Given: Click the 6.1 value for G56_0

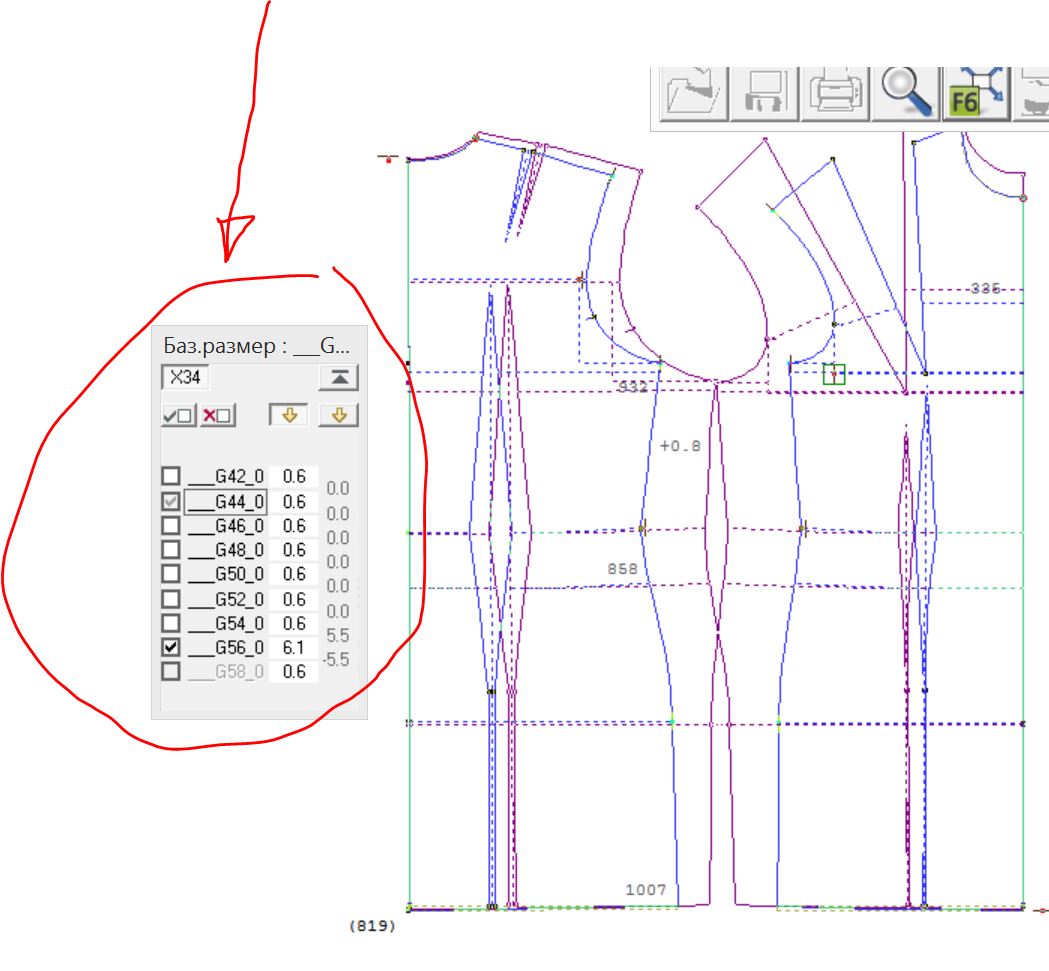Looking at the screenshot, I should click(294, 647).
